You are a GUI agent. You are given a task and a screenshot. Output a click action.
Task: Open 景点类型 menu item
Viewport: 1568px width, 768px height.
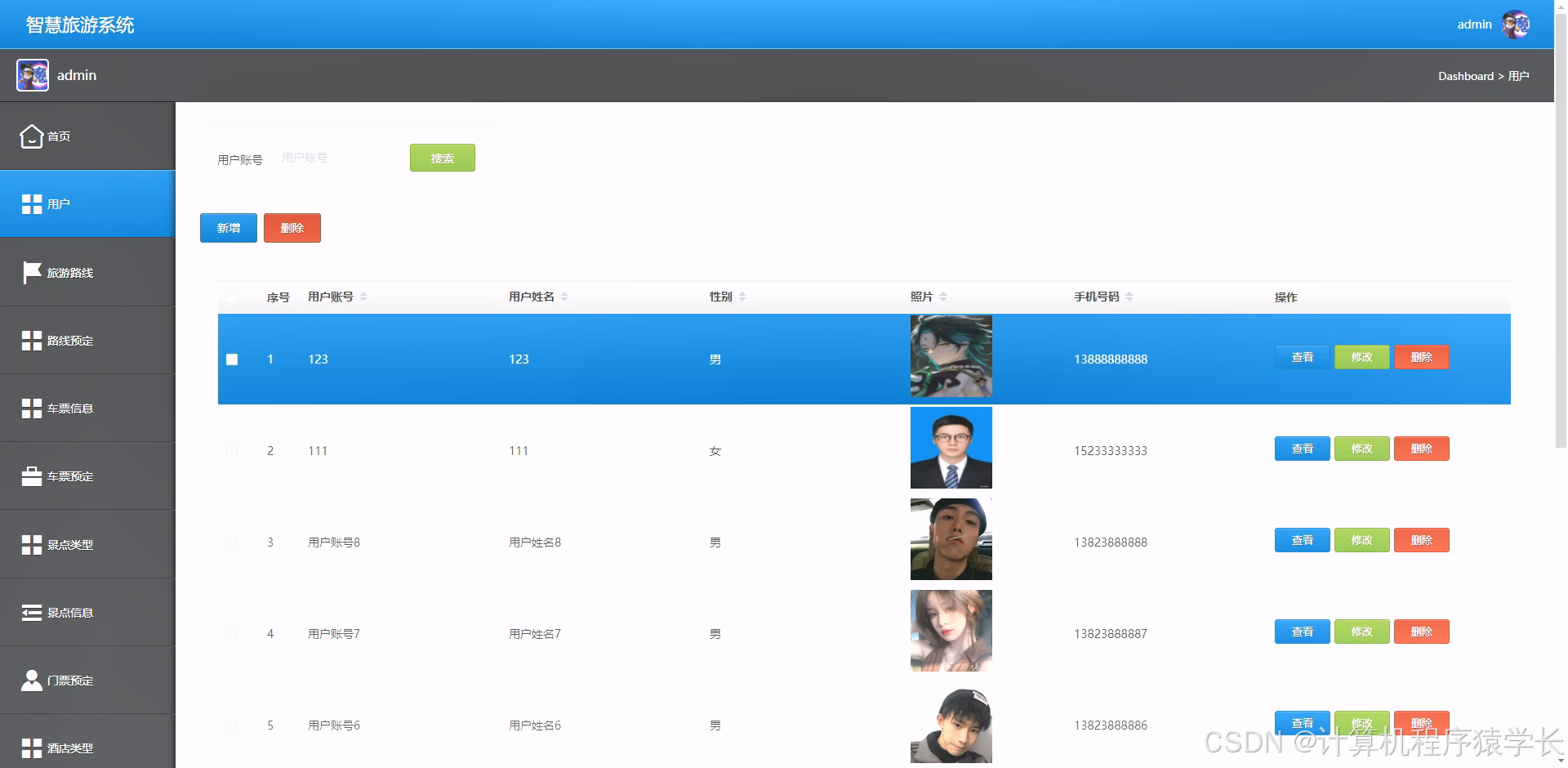tap(87, 545)
